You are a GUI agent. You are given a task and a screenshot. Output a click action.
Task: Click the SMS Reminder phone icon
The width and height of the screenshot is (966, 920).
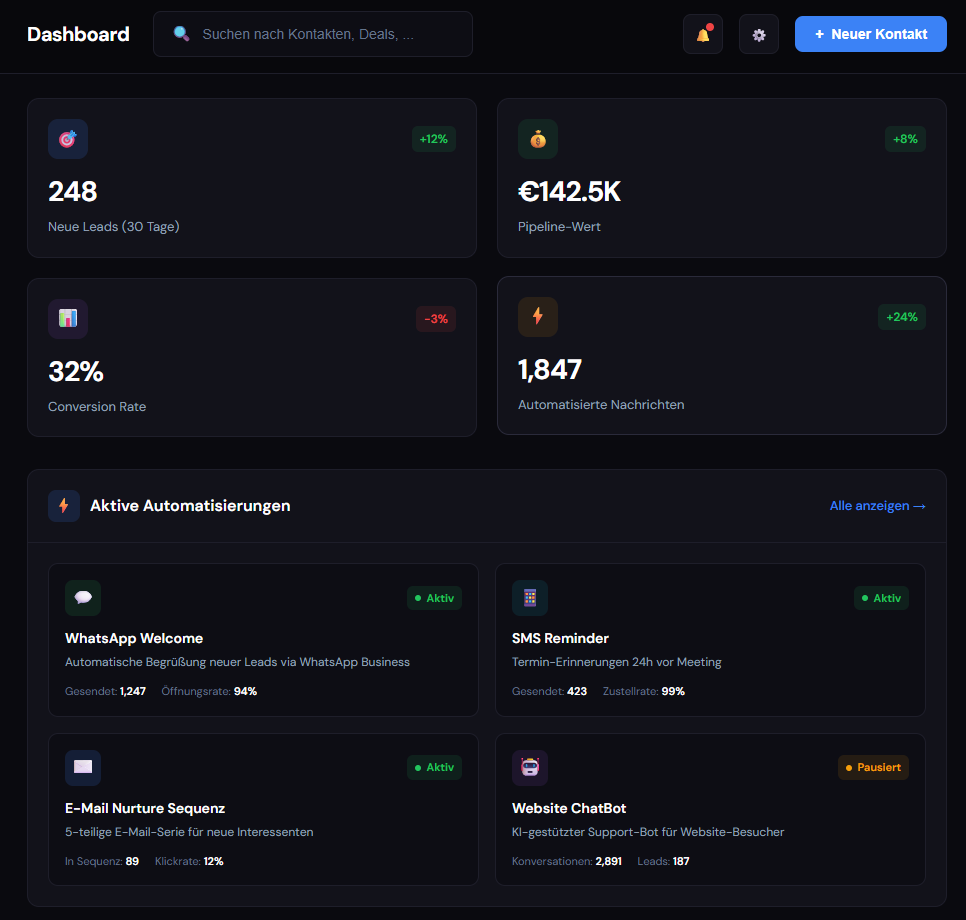pos(530,598)
